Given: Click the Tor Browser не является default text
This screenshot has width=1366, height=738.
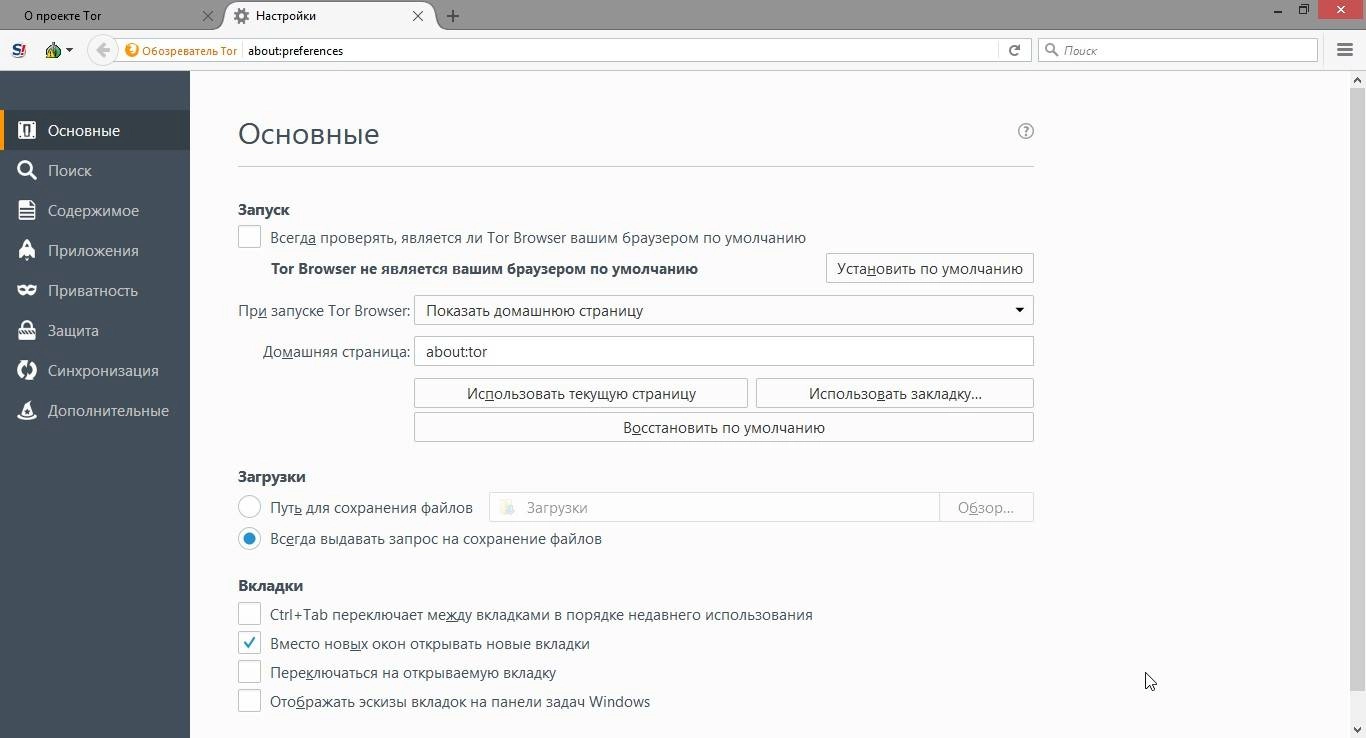Looking at the screenshot, I should [484, 268].
